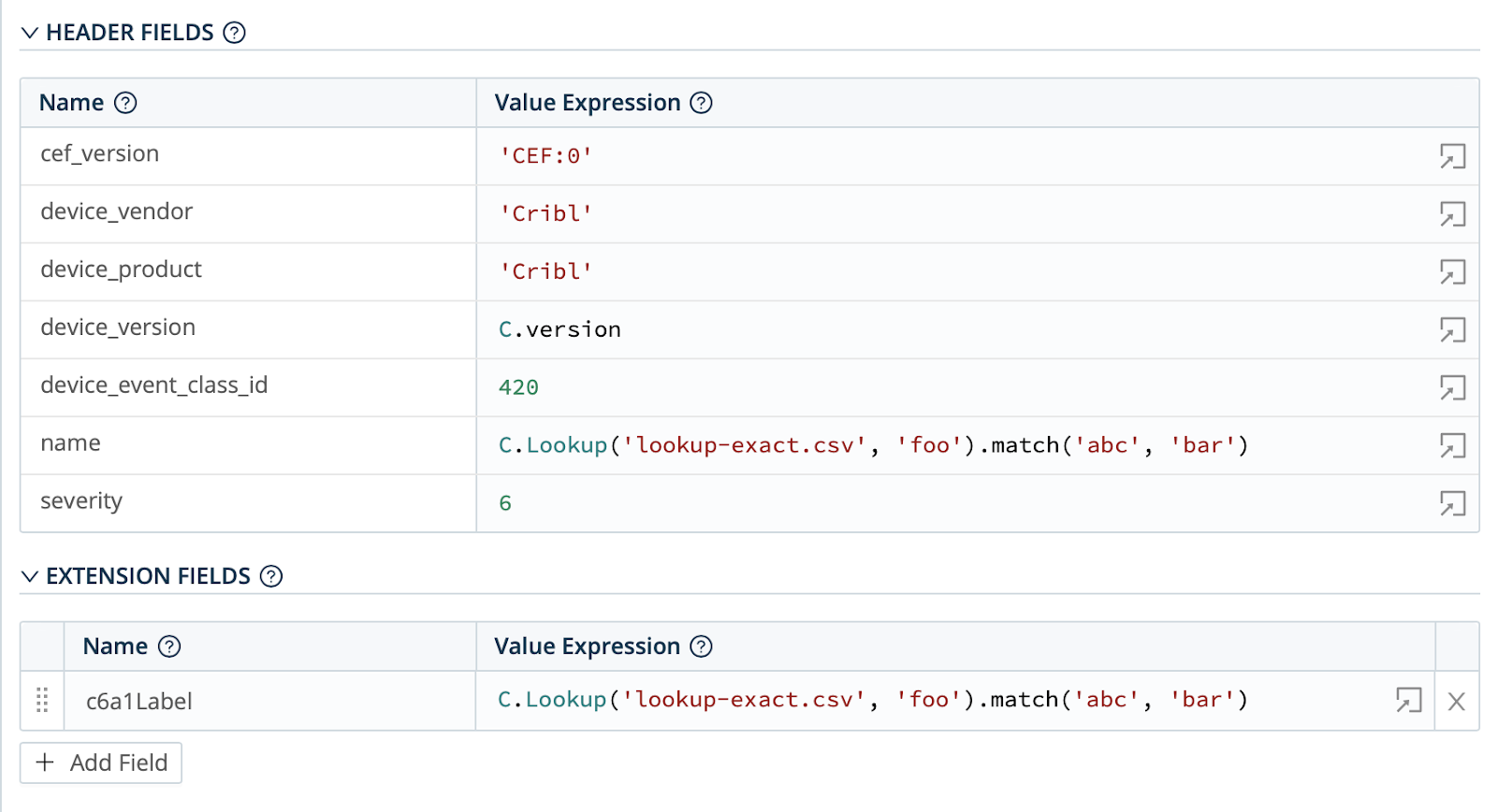Collapse the Extension Fields section

[x=30, y=576]
